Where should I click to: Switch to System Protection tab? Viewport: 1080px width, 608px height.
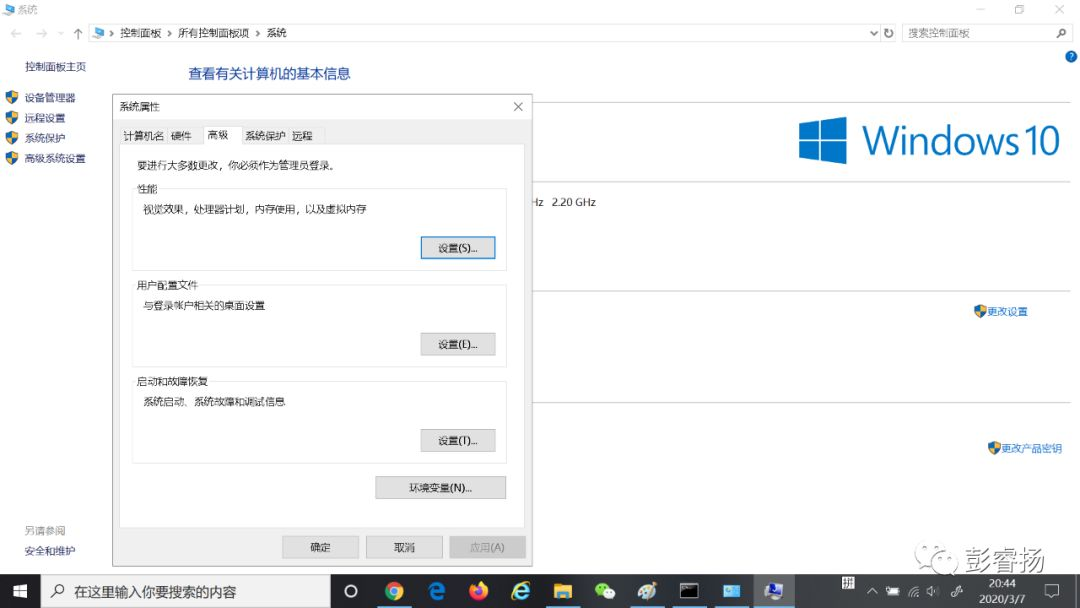tap(265, 136)
